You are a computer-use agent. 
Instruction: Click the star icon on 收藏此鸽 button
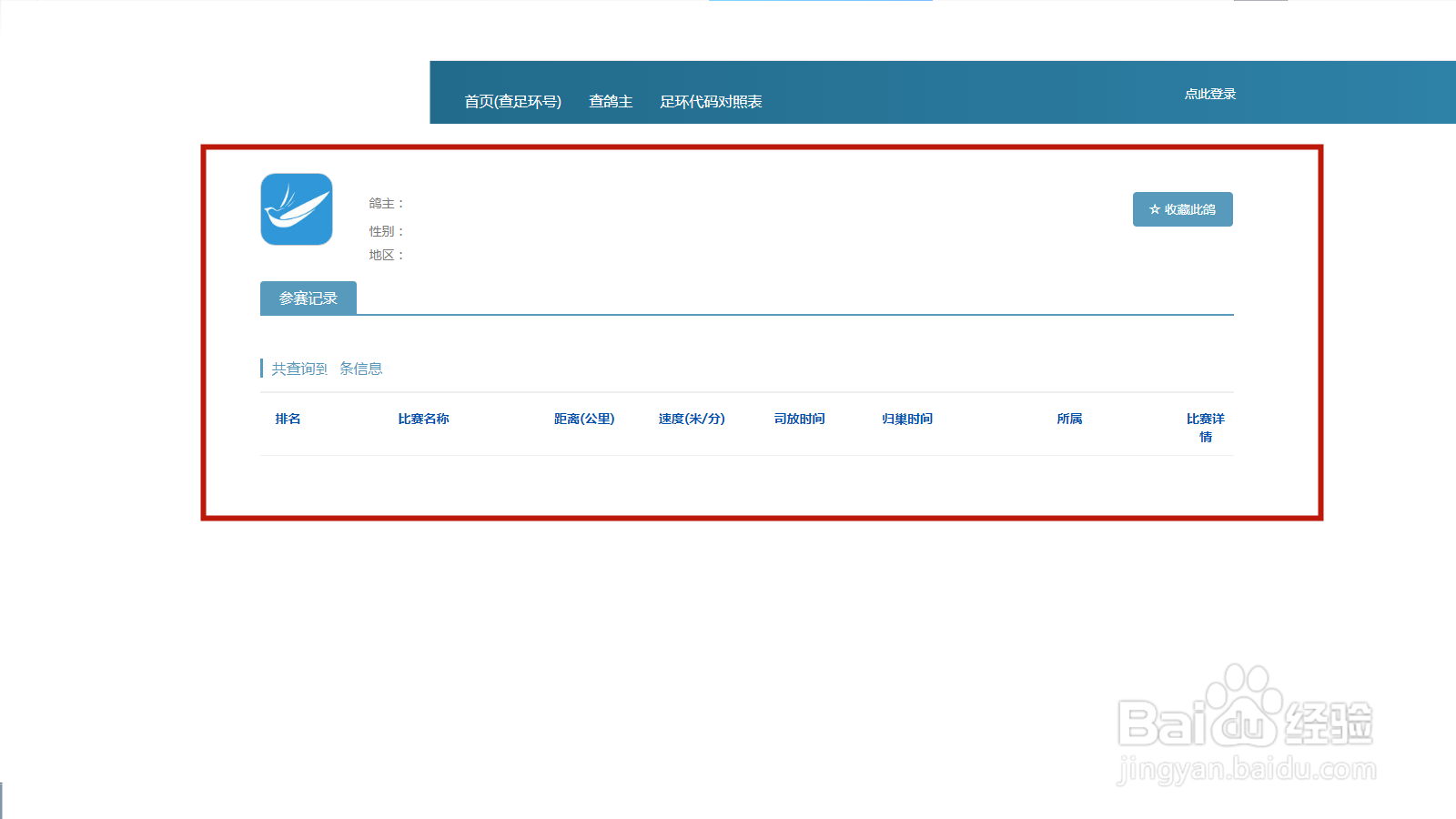[x=1153, y=209]
